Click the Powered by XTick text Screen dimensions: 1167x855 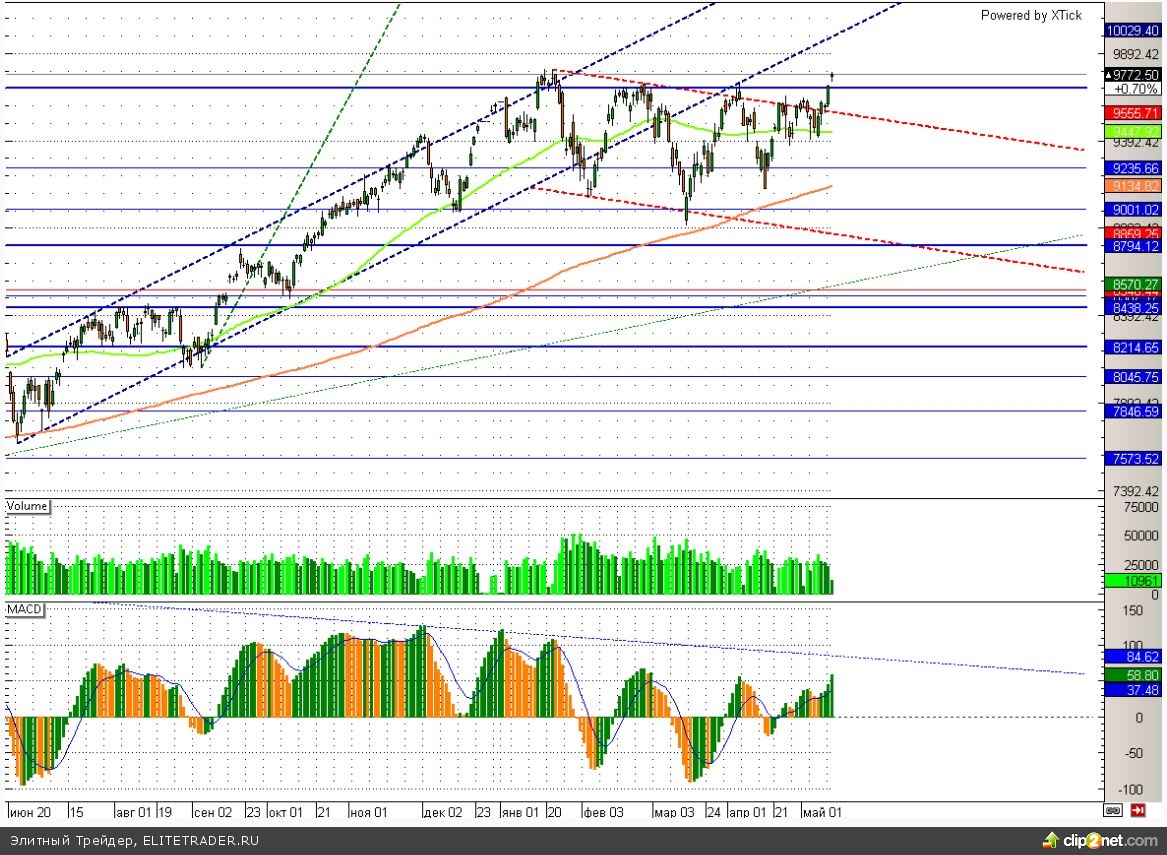click(x=1031, y=15)
